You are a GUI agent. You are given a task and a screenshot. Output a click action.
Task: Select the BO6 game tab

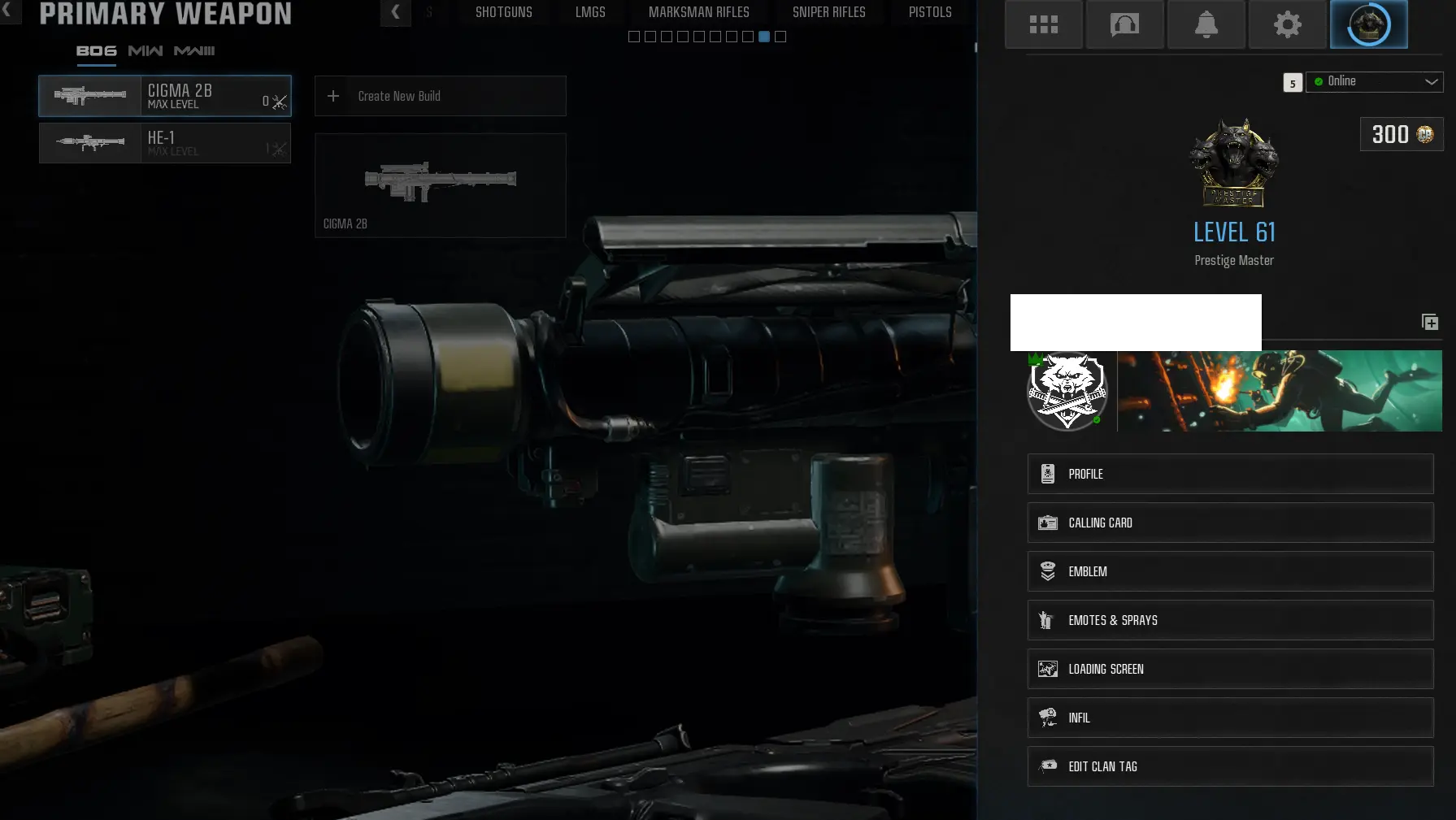(97, 50)
